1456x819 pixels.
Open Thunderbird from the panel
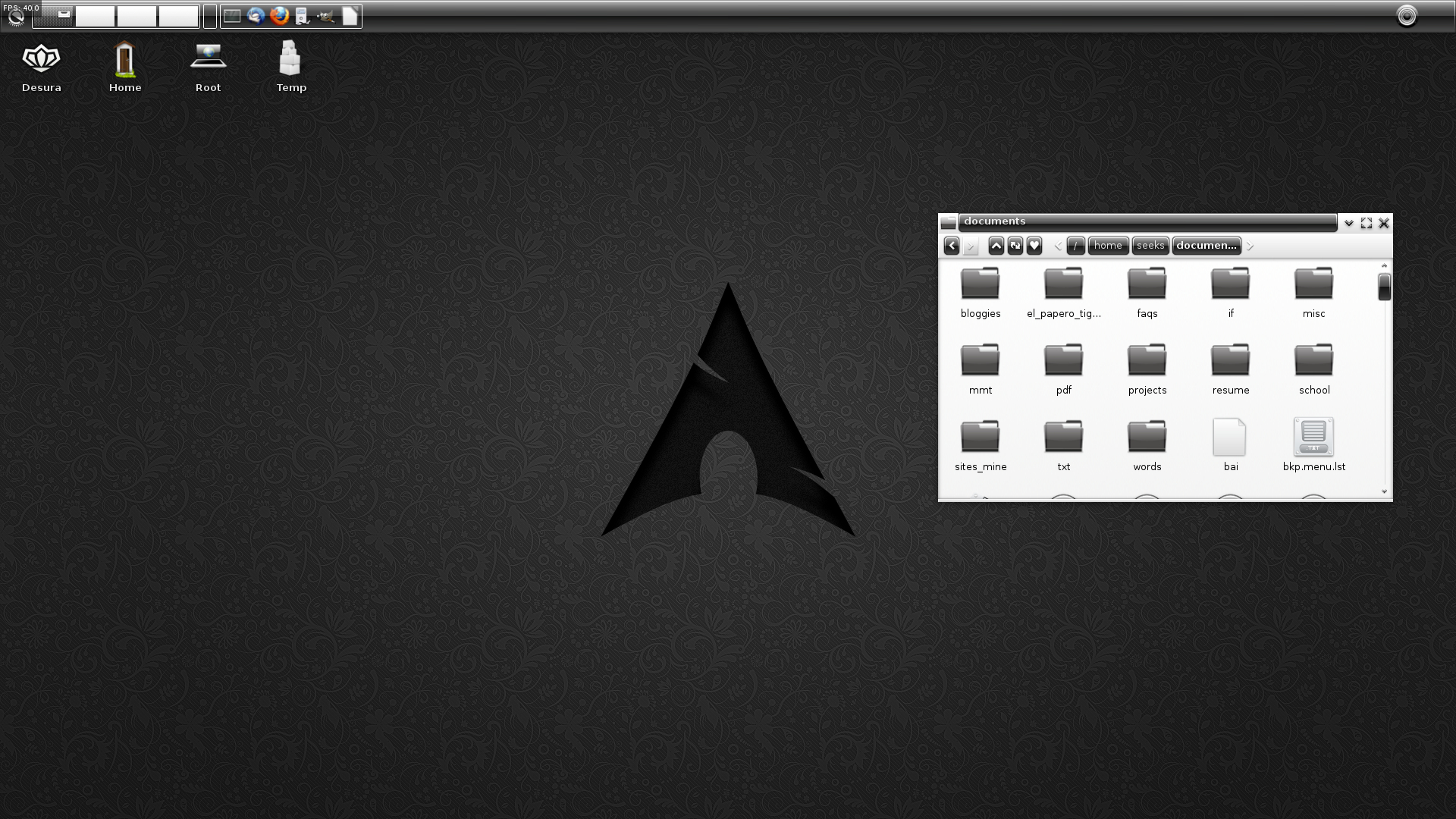click(x=256, y=15)
